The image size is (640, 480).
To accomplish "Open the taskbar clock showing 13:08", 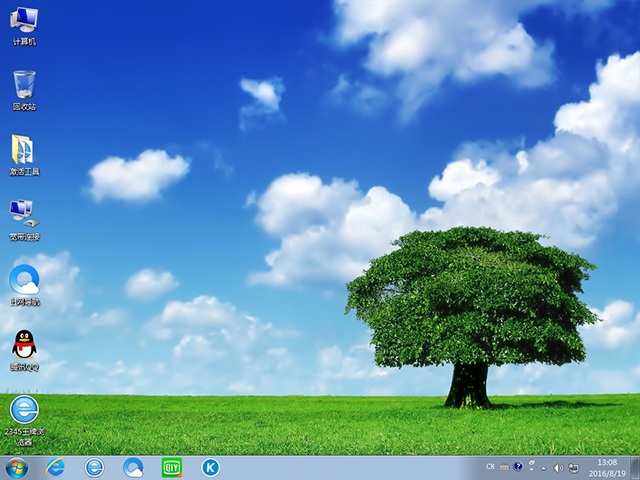I will [x=607, y=467].
